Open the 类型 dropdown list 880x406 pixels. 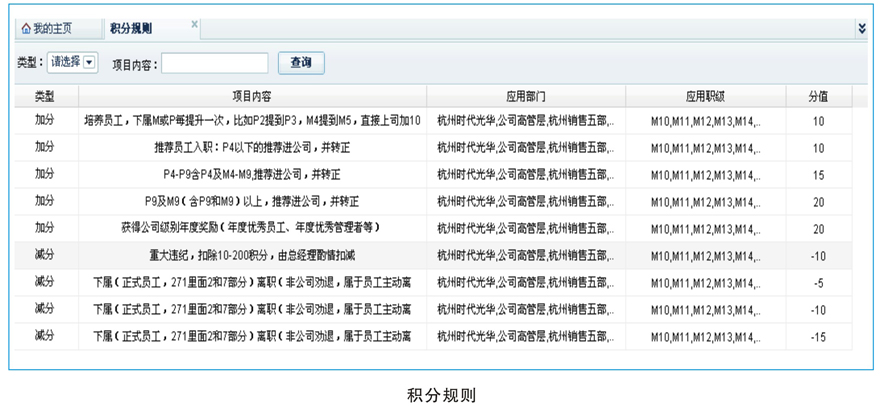click(x=89, y=63)
